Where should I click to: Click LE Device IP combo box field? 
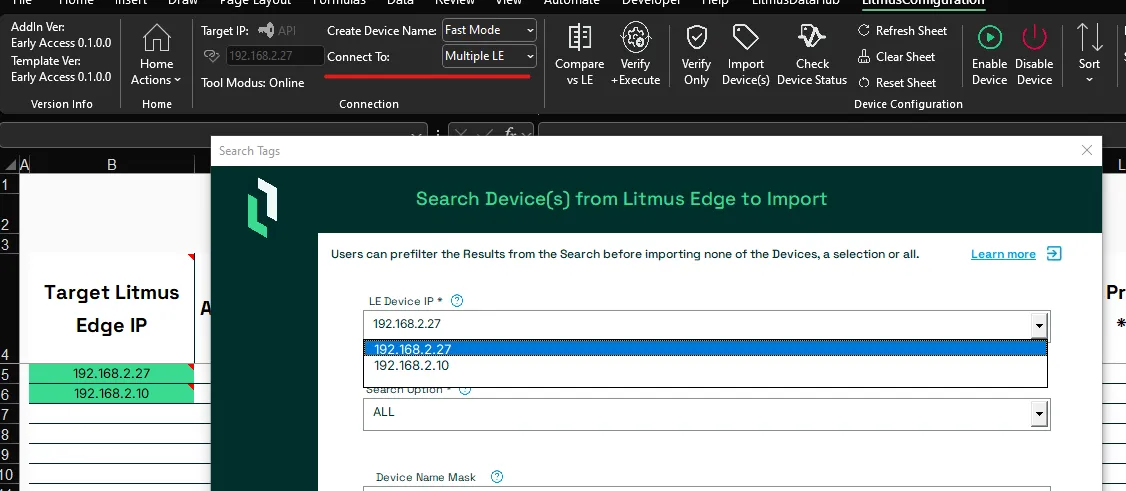[x=707, y=325]
